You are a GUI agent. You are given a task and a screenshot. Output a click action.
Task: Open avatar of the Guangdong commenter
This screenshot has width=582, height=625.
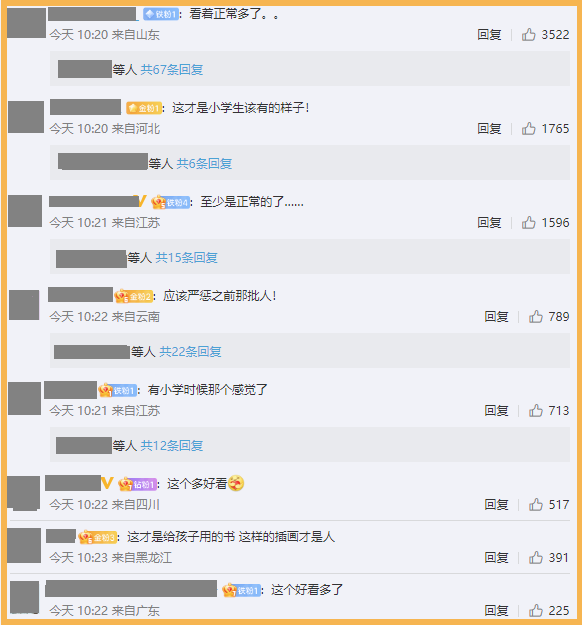24,597
